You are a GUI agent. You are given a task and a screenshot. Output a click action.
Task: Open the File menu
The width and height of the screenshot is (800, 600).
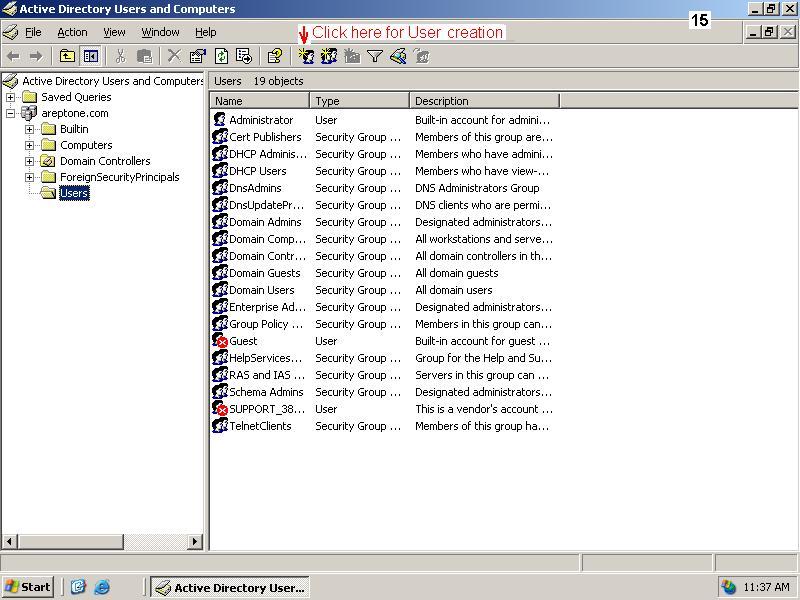pyautogui.click(x=33, y=32)
